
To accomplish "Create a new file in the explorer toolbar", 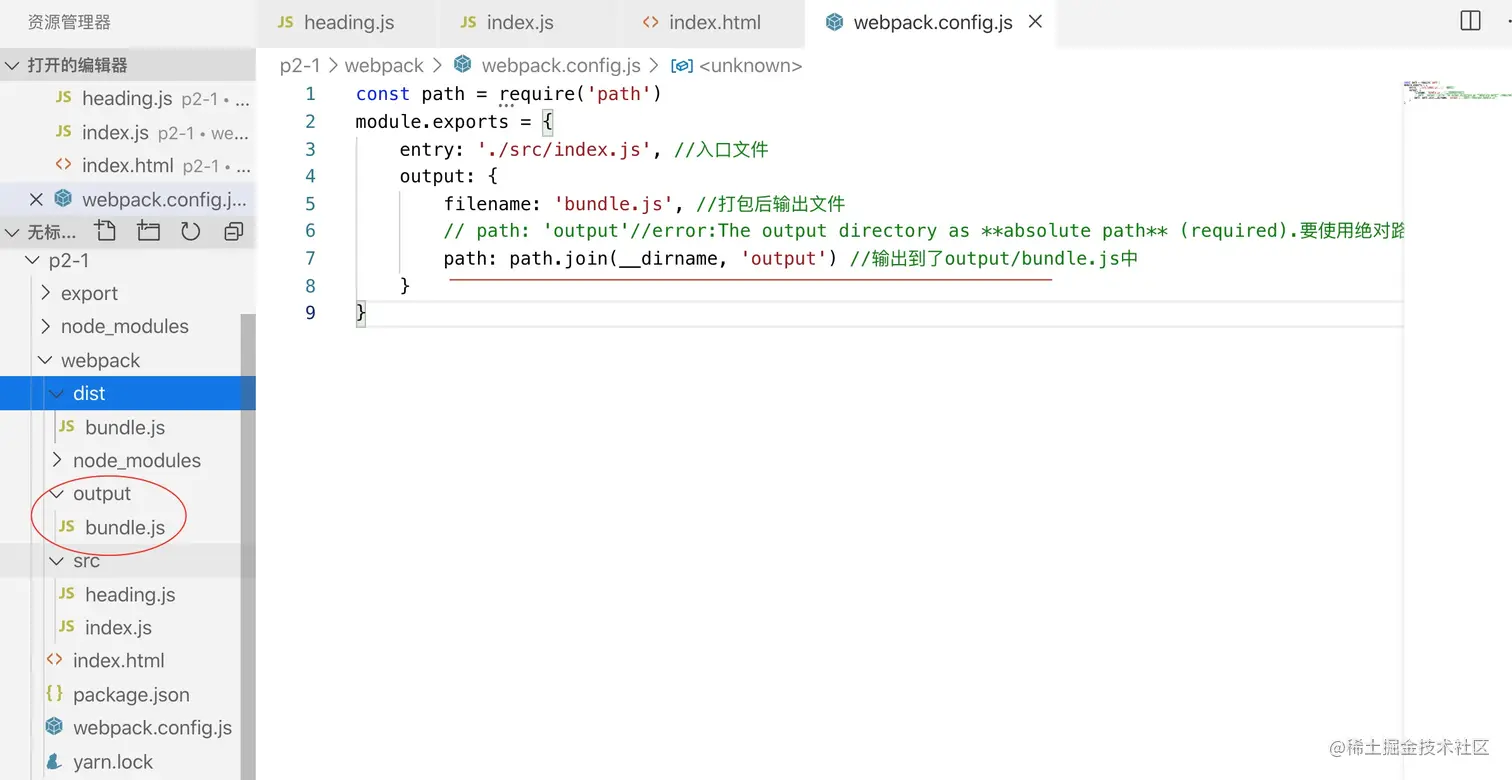I will pos(105,232).
